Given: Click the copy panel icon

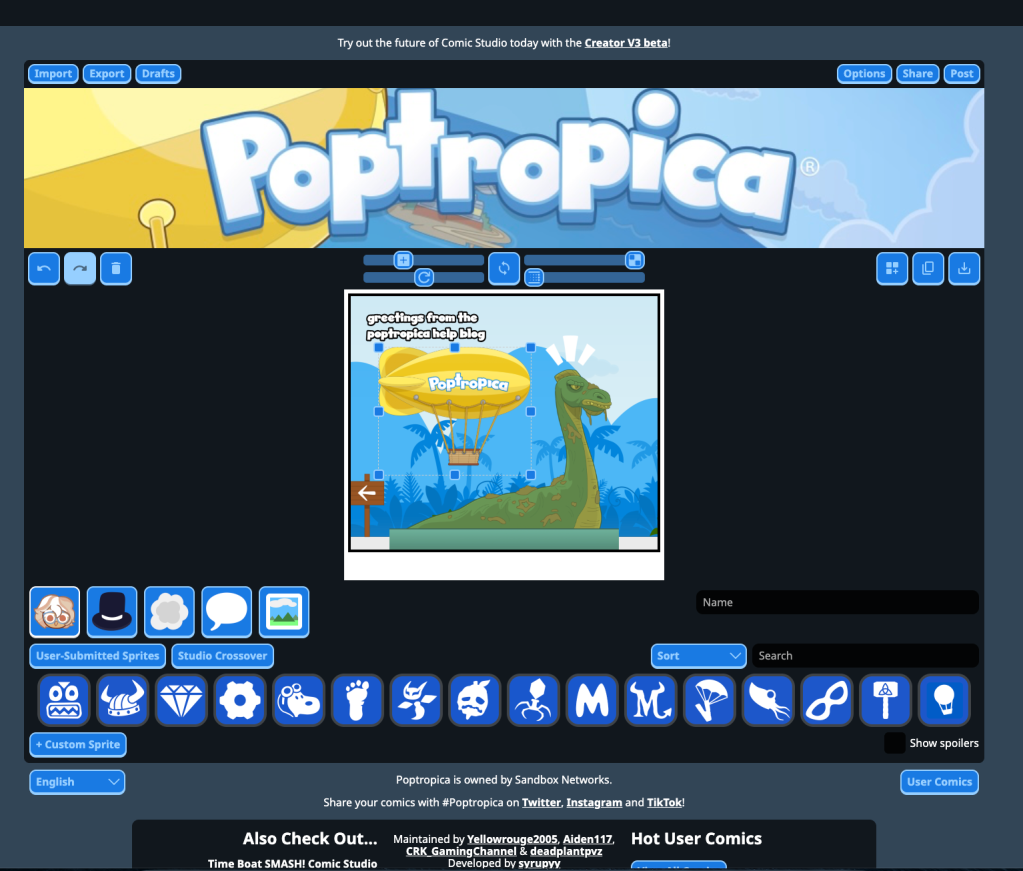Looking at the screenshot, I should pyautogui.click(x=928, y=268).
